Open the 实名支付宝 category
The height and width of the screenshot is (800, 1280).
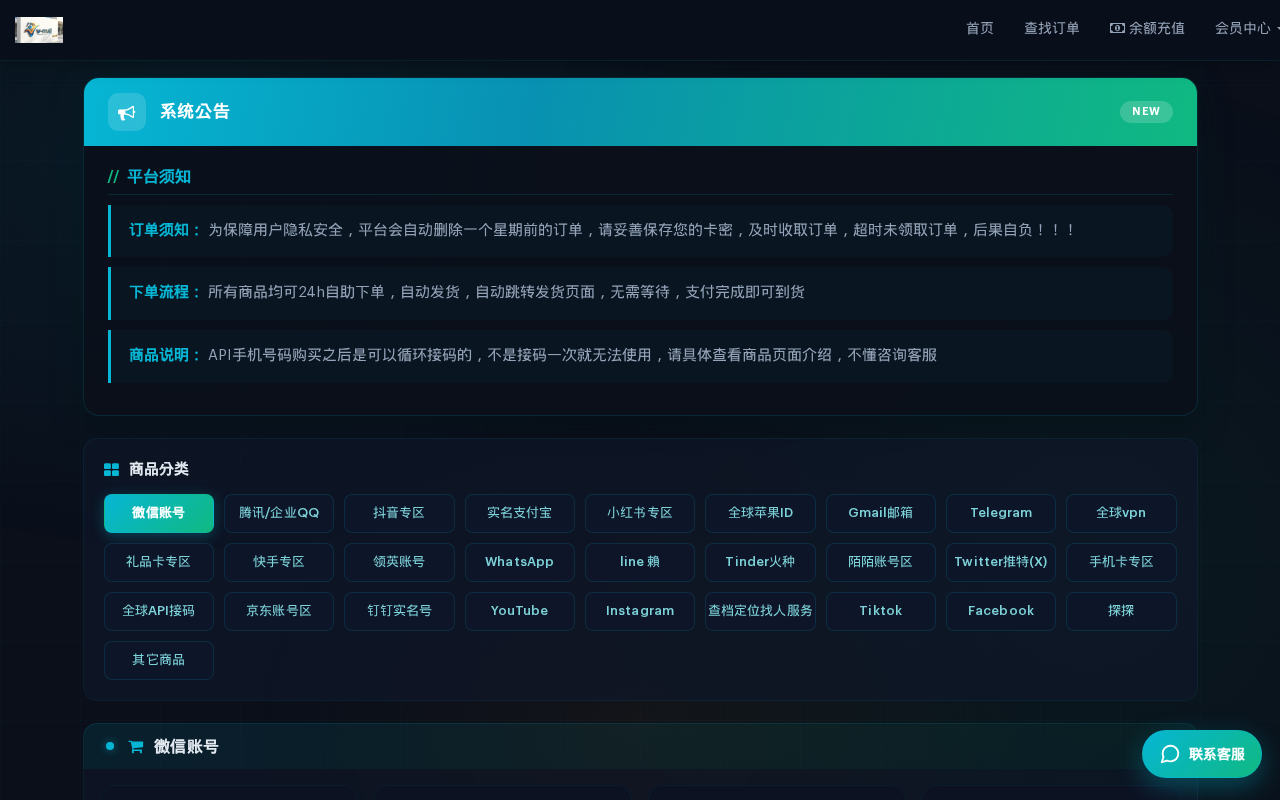(520, 513)
